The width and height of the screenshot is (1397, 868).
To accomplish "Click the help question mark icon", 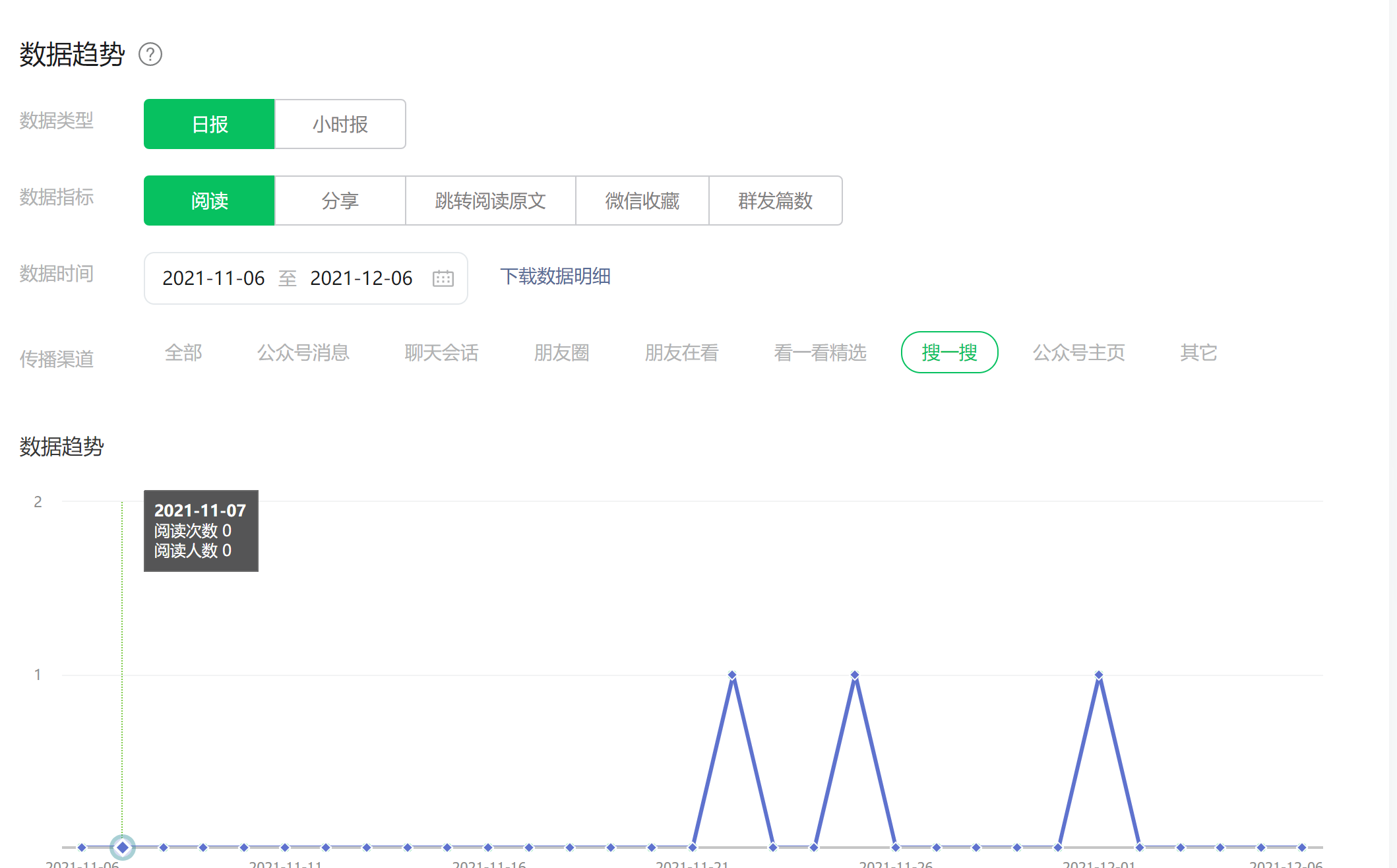I will [150, 54].
